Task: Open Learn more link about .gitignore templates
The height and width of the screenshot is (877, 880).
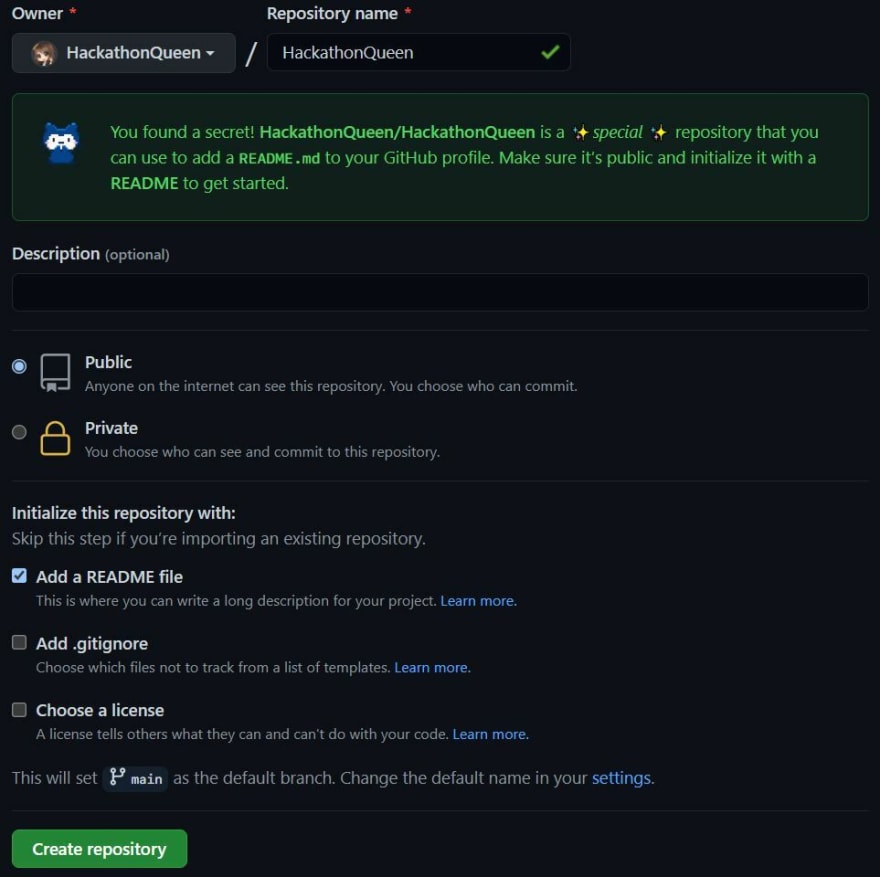Action: 432,668
